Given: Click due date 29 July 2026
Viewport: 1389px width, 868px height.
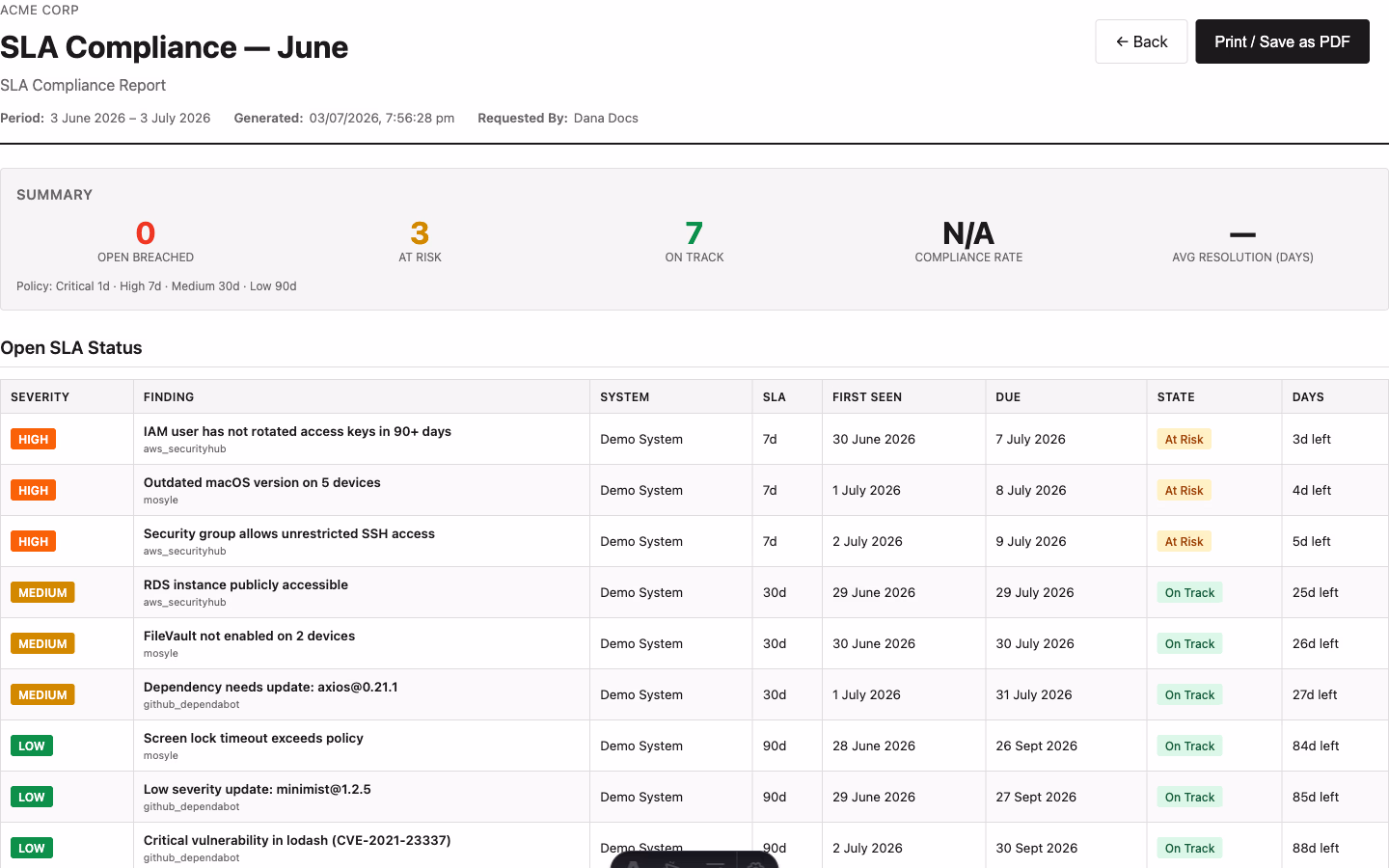Looking at the screenshot, I should (x=1035, y=592).
